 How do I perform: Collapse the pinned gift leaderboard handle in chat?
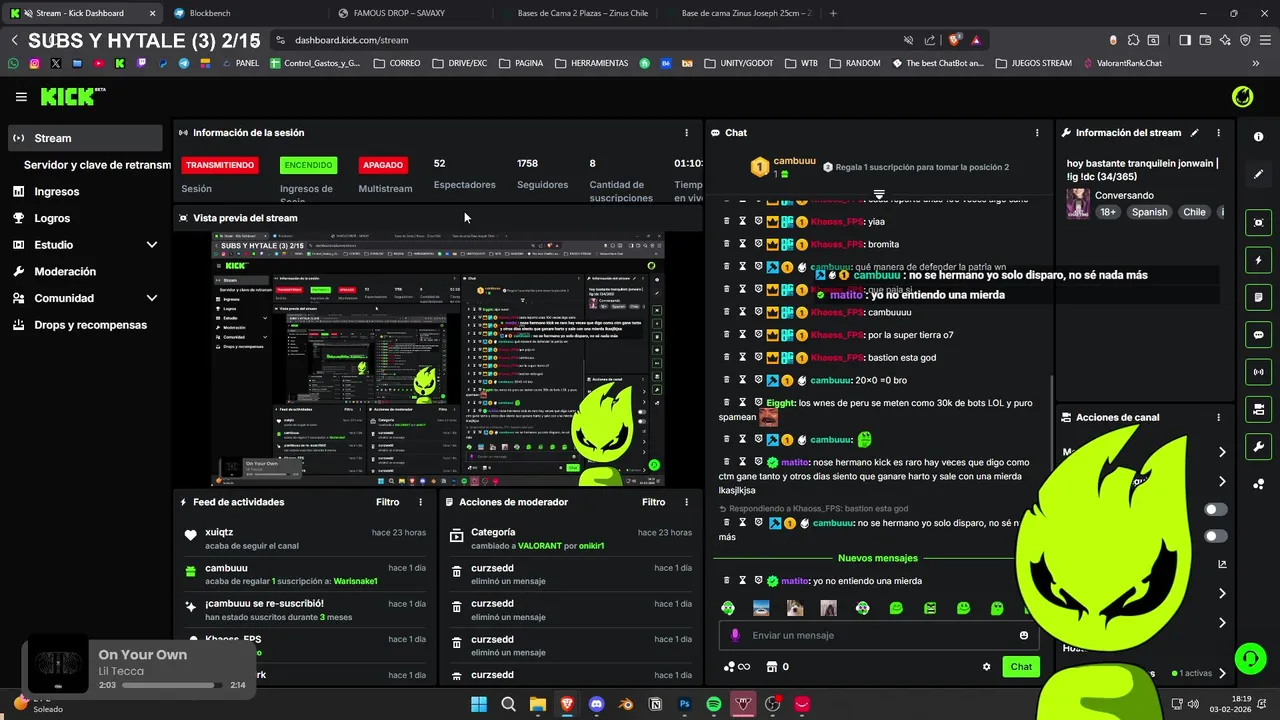pos(879,194)
